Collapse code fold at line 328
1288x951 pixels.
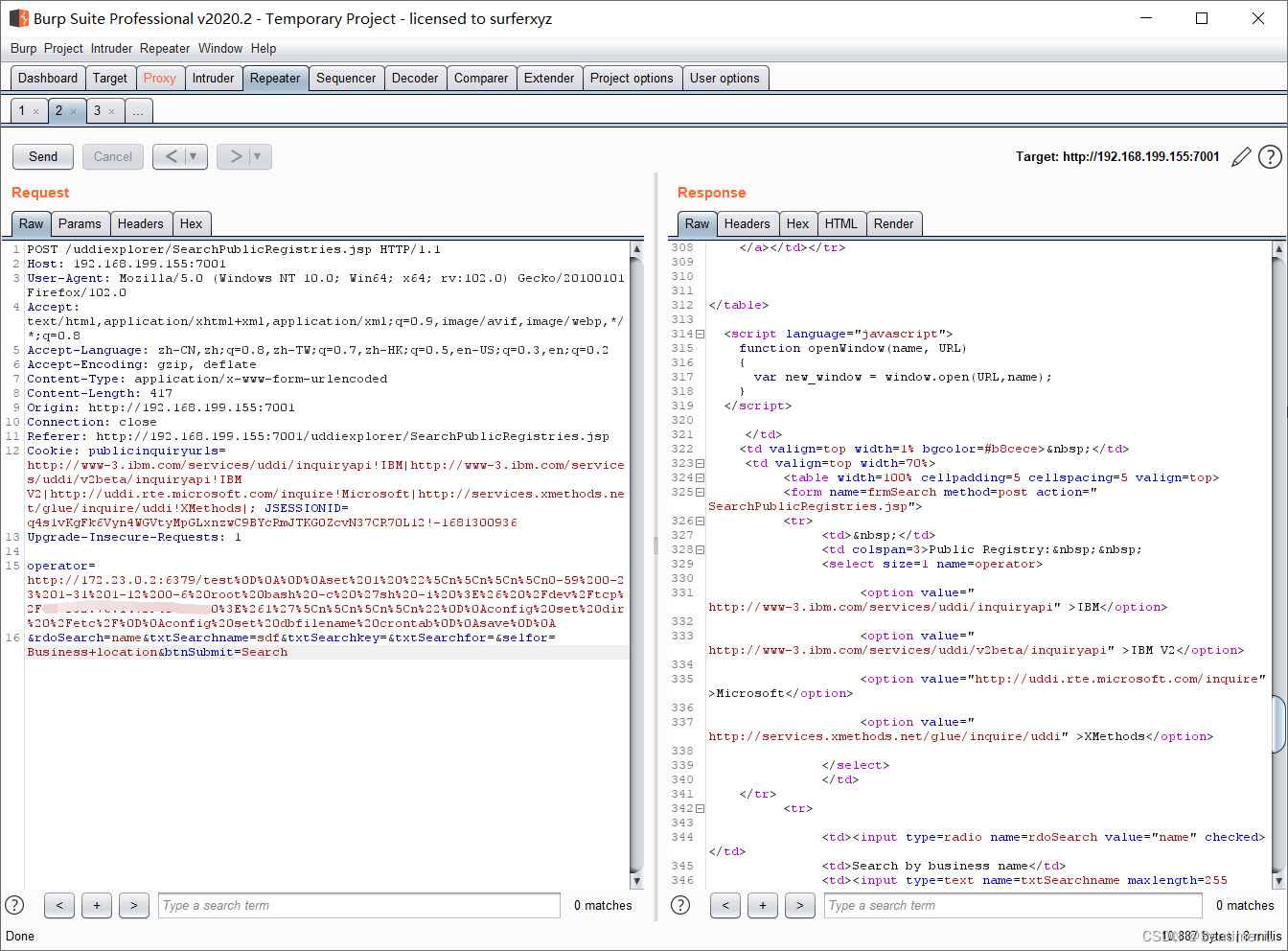[x=700, y=549]
